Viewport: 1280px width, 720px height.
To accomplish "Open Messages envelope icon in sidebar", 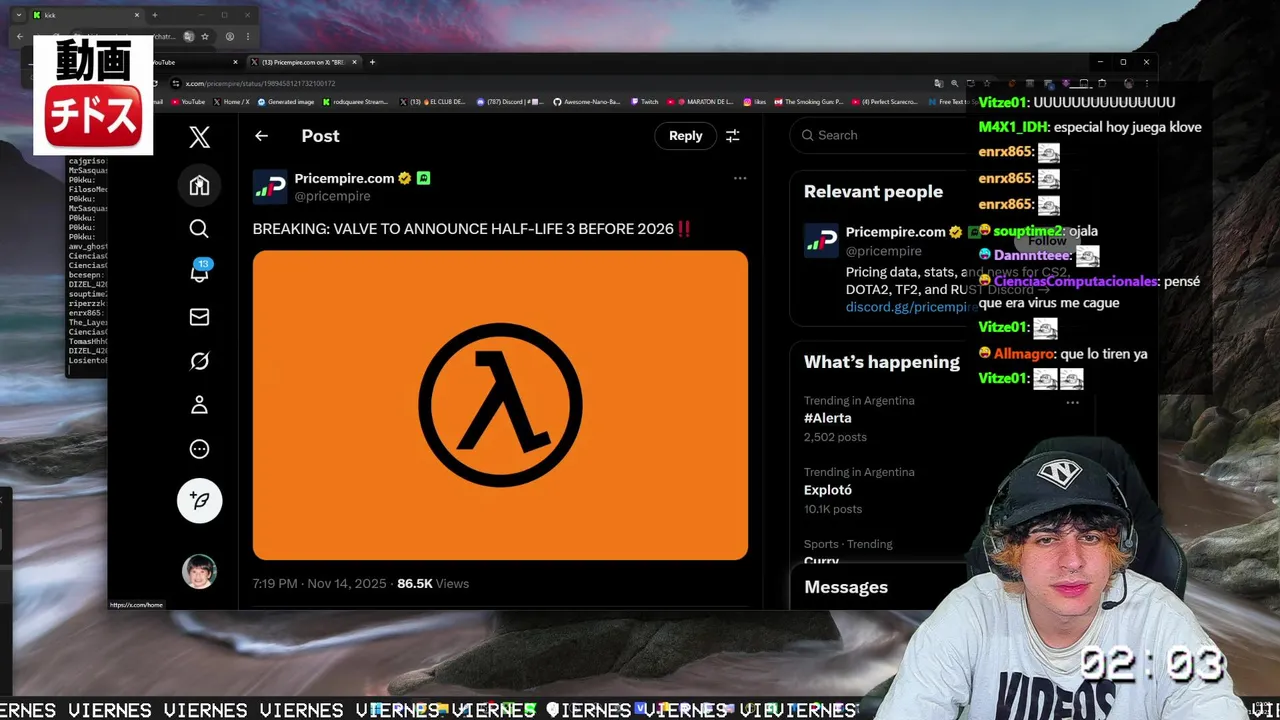I will click(x=199, y=317).
